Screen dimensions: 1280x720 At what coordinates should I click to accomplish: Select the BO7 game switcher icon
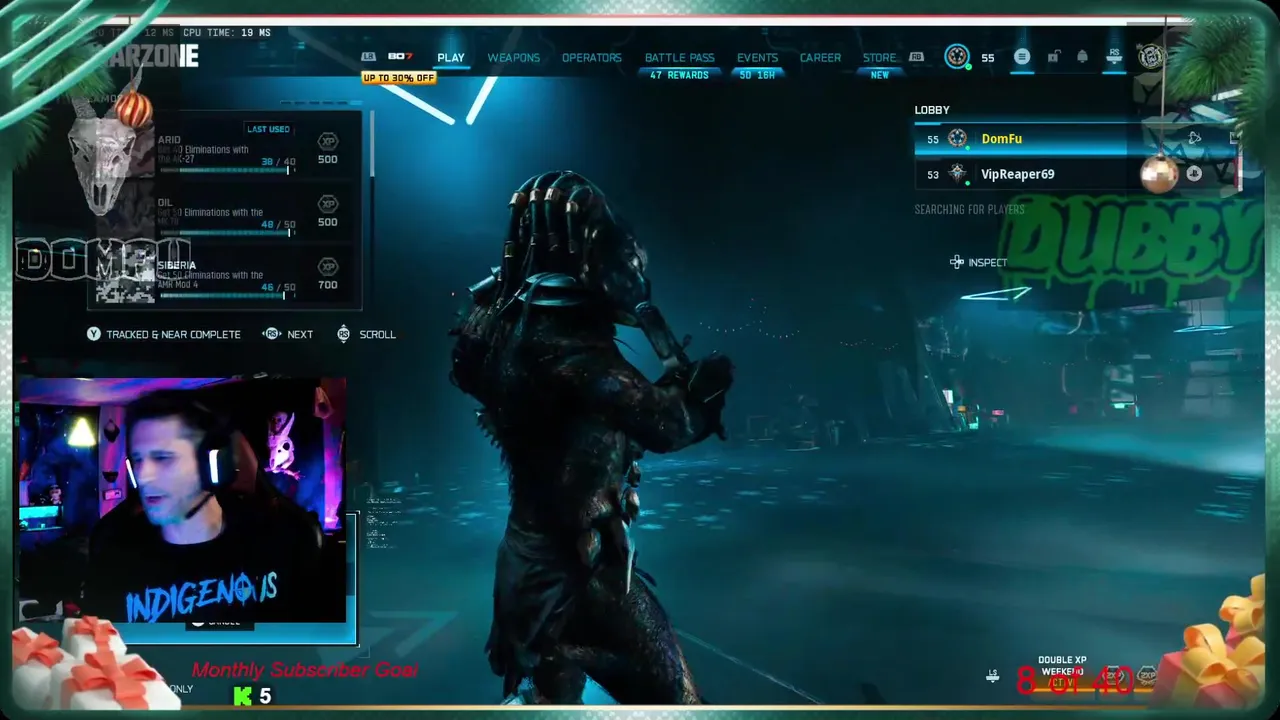click(x=400, y=57)
